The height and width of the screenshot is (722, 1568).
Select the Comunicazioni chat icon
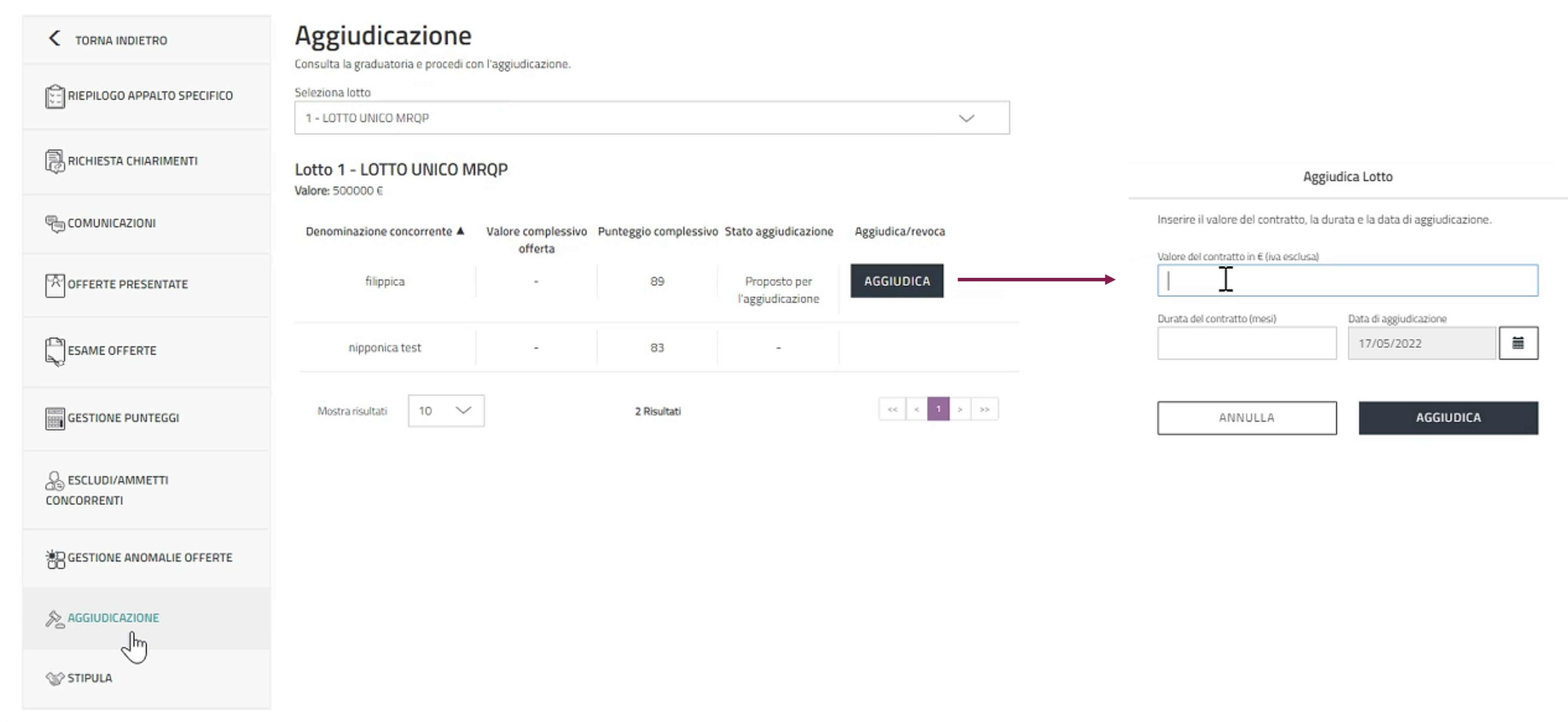55,223
